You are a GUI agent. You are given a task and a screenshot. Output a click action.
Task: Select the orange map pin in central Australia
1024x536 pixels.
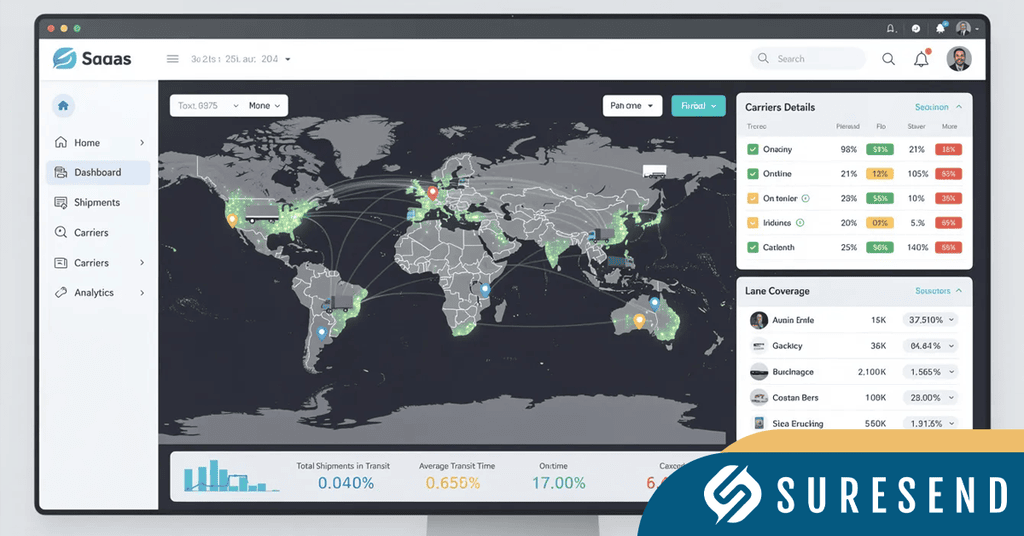coord(639,321)
